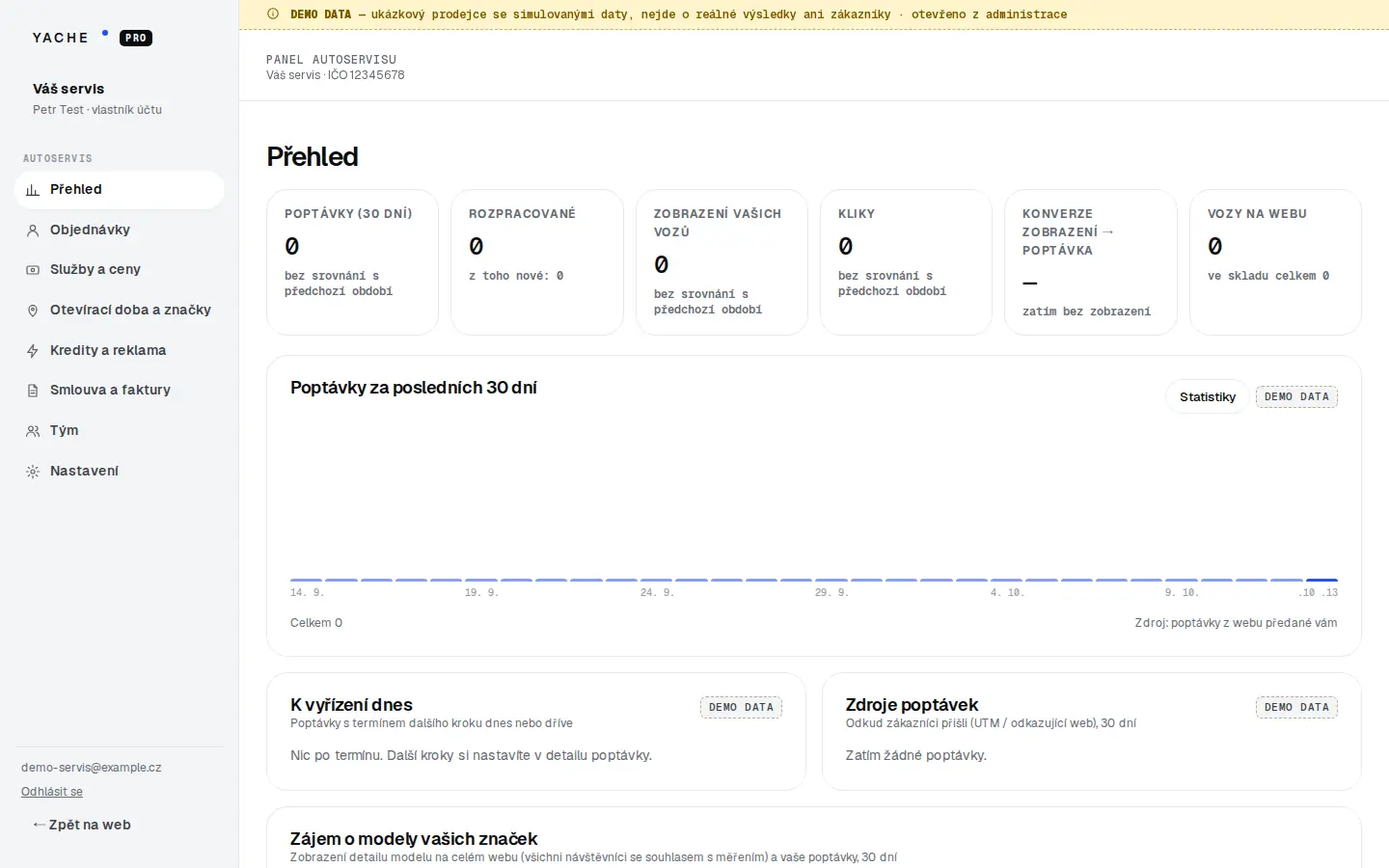This screenshot has width=1389, height=868.
Task: Click the Zobrazení vašich vozů stat card
Action: (x=722, y=262)
